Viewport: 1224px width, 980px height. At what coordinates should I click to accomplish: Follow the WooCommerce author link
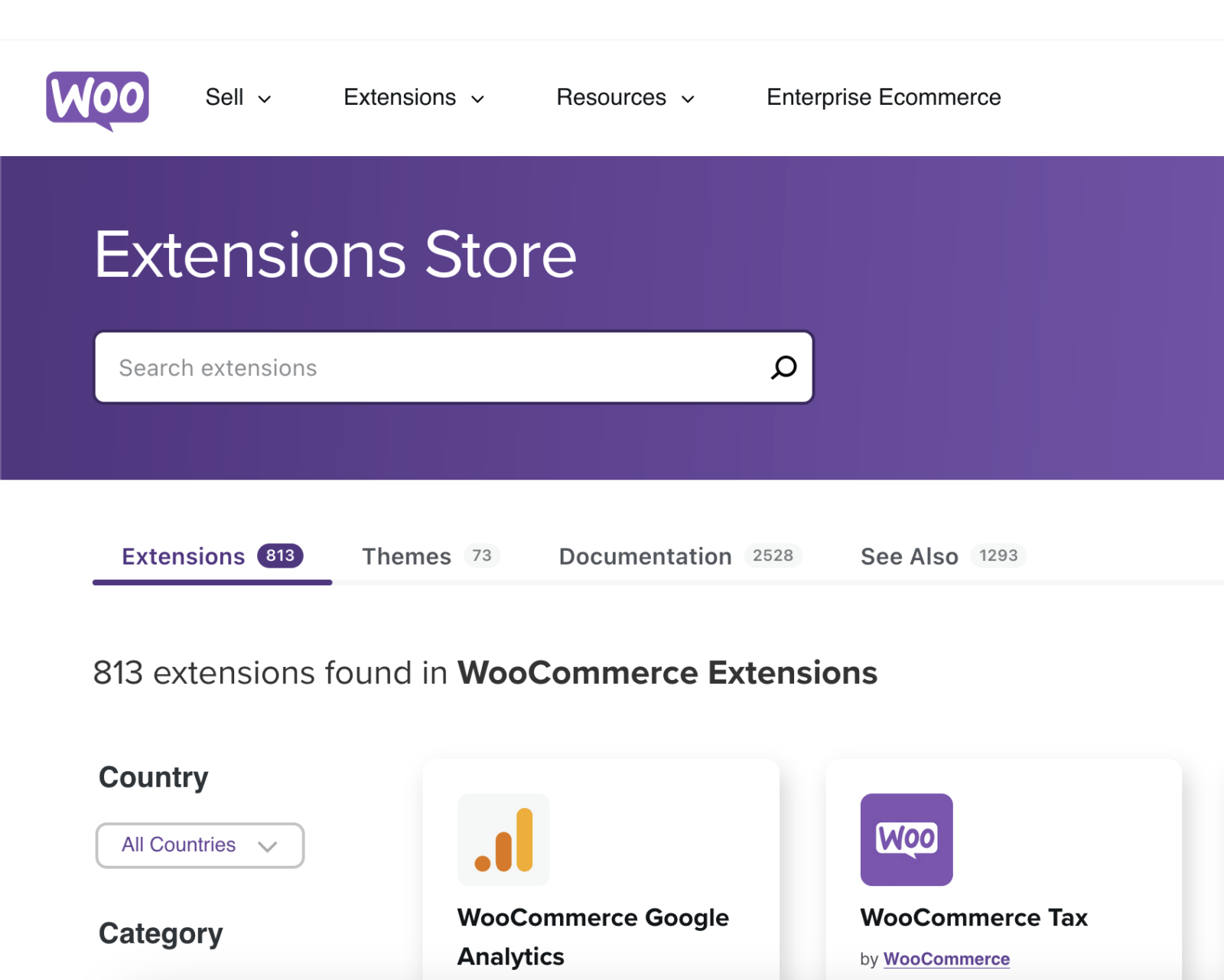(x=946, y=959)
